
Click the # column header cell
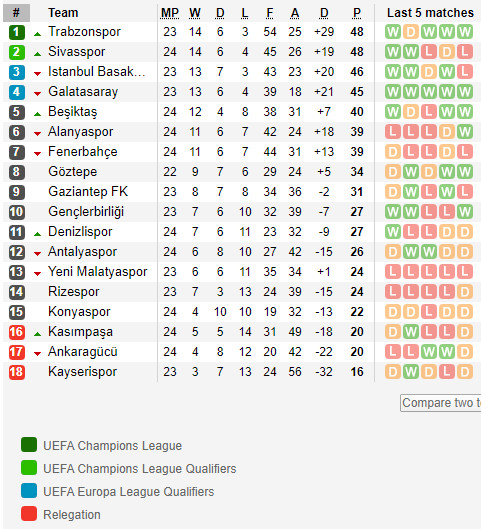[16, 13]
